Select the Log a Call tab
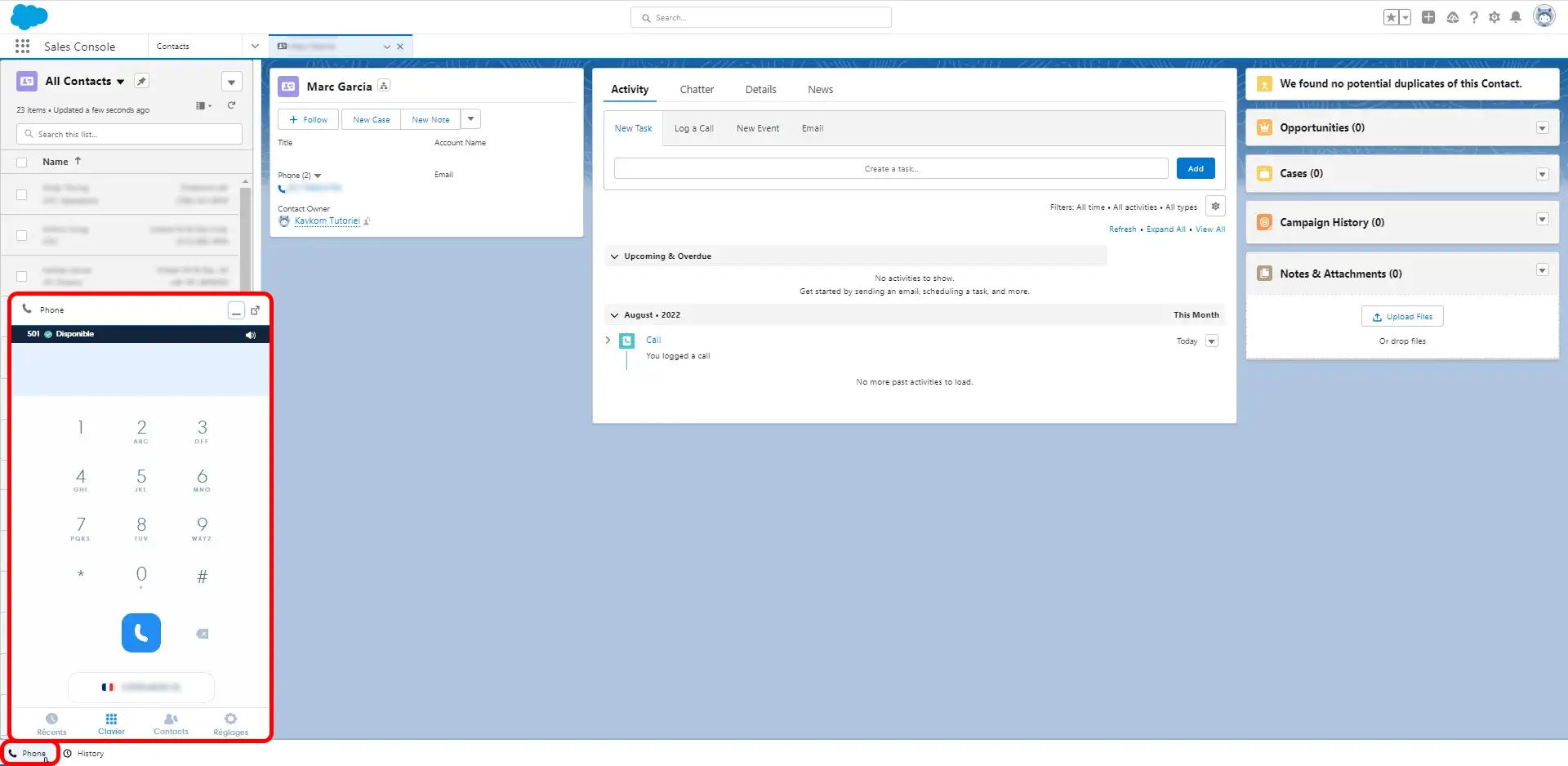This screenshot has width=1568, height=766. point(693,129)
